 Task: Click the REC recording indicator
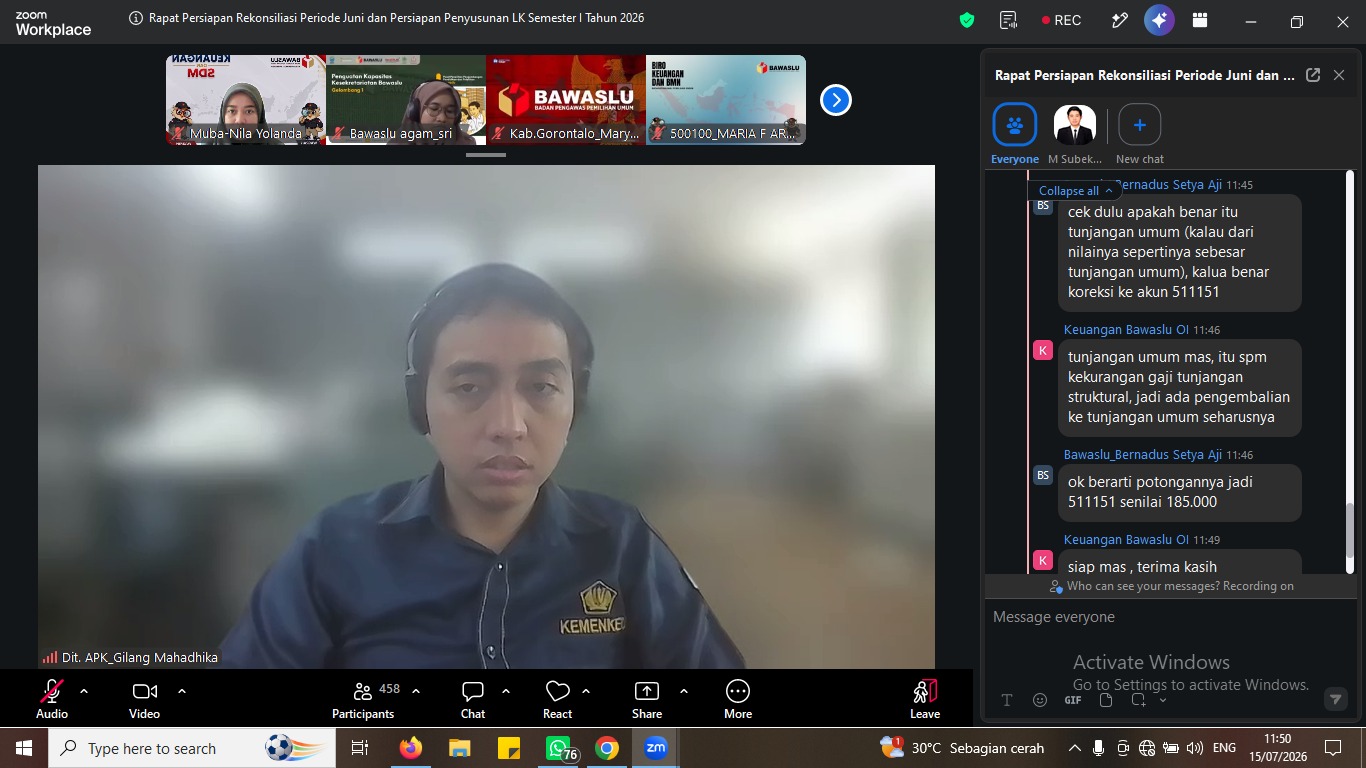coord(1061,20)
